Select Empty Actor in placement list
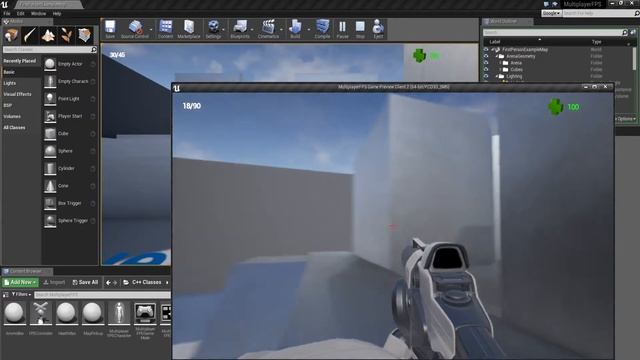Viewport: 640px width, 360px height. point(70,64)
